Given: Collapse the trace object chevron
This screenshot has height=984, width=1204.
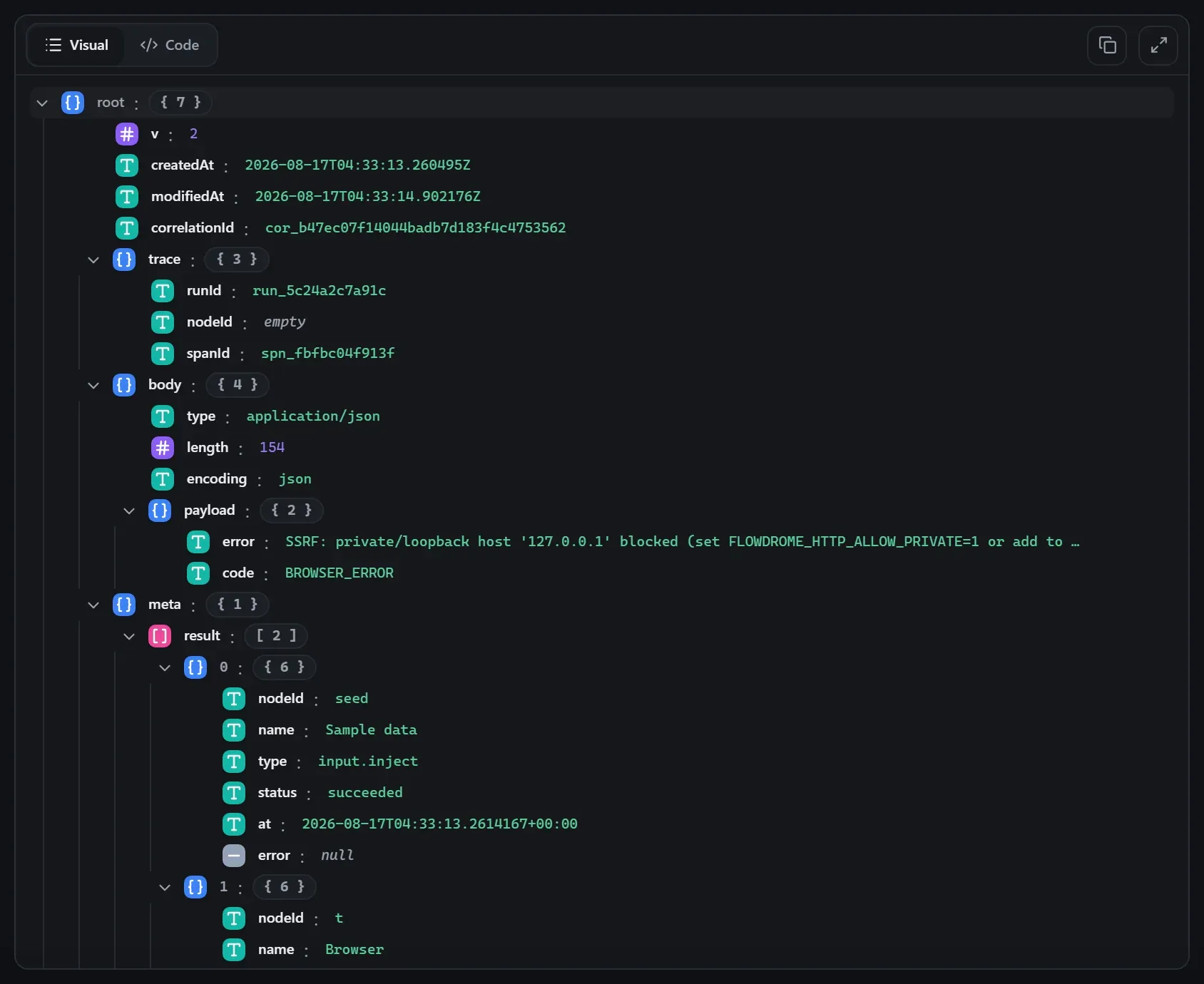Looking at the screenshot, I should [93, 260].
